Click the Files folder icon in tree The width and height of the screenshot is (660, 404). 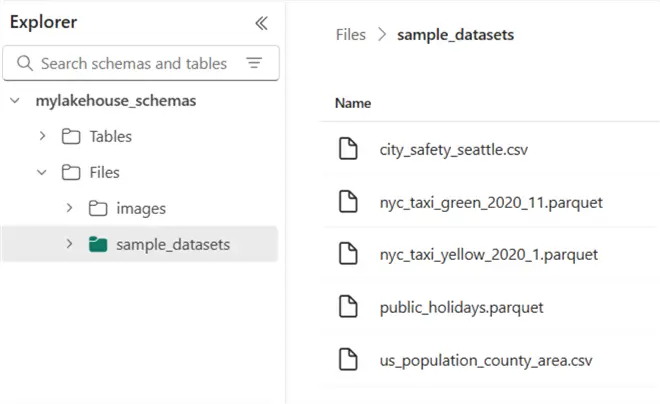(x=70, y=172)
